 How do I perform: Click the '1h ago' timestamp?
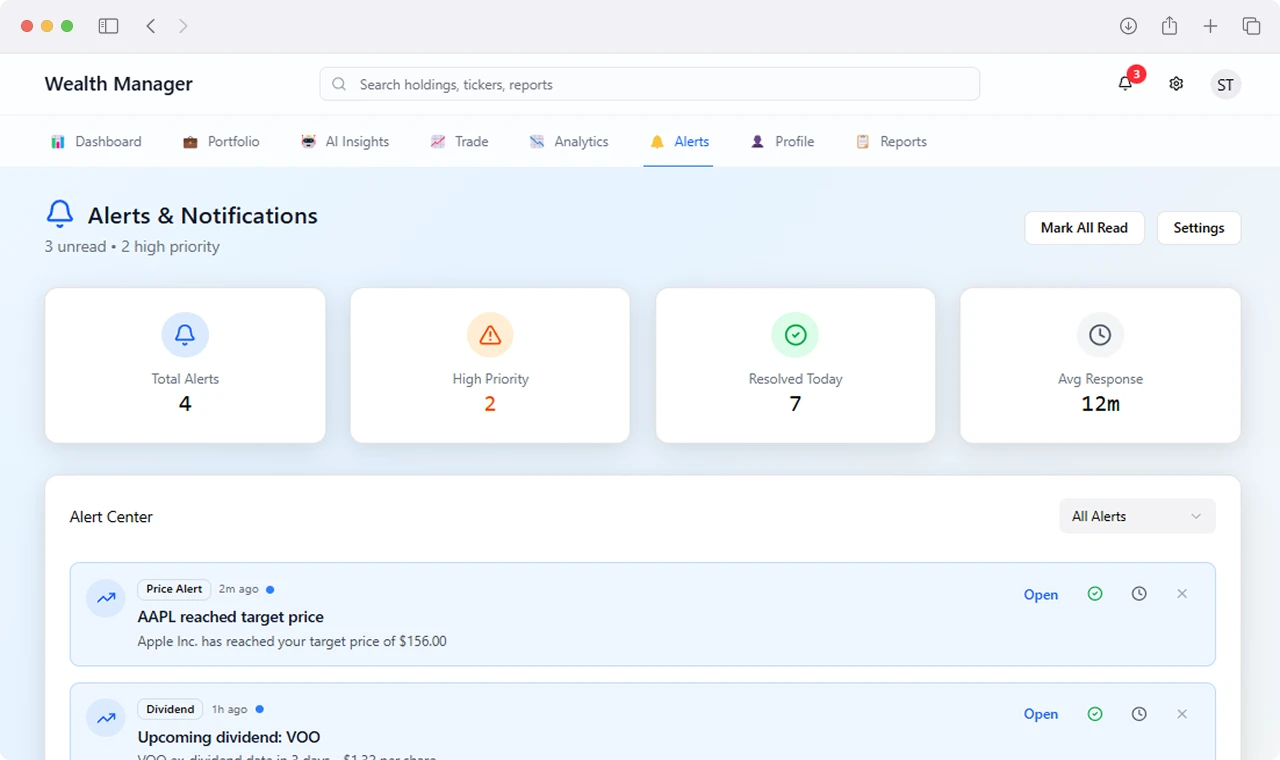point(229,709)
